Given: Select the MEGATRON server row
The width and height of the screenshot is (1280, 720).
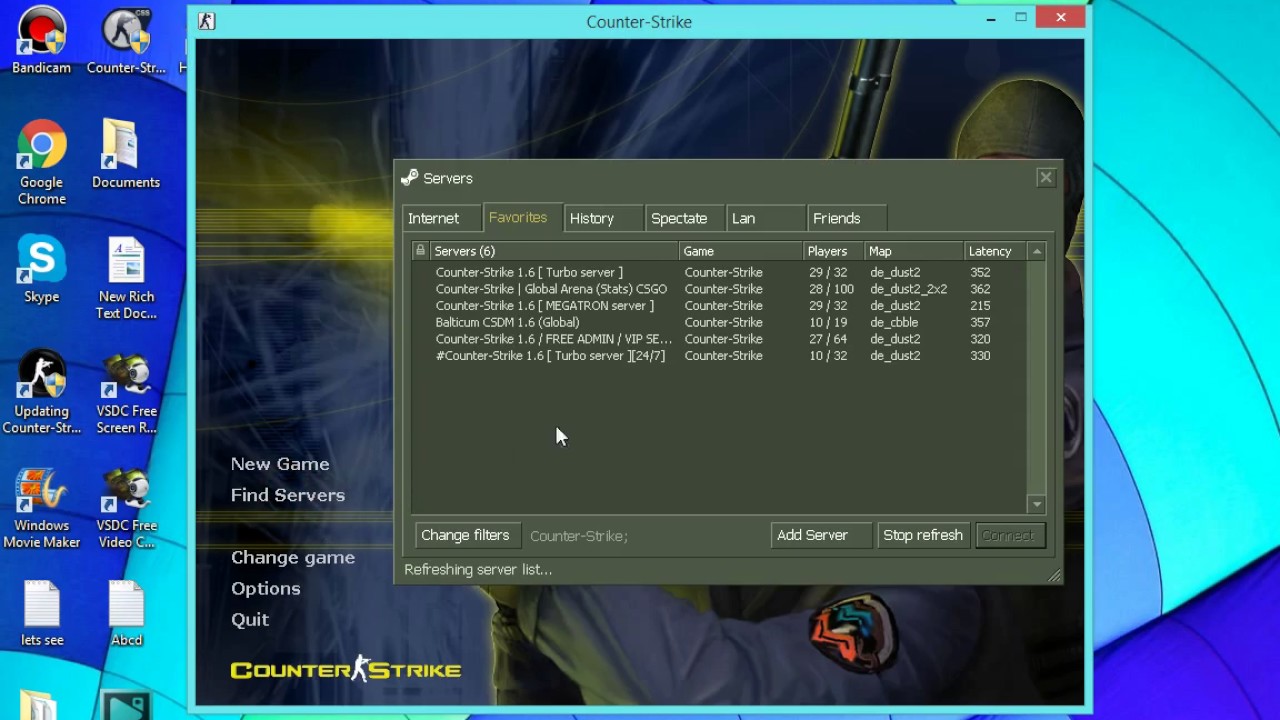Looking at the screenshot, I should click(x=719, y=306).
